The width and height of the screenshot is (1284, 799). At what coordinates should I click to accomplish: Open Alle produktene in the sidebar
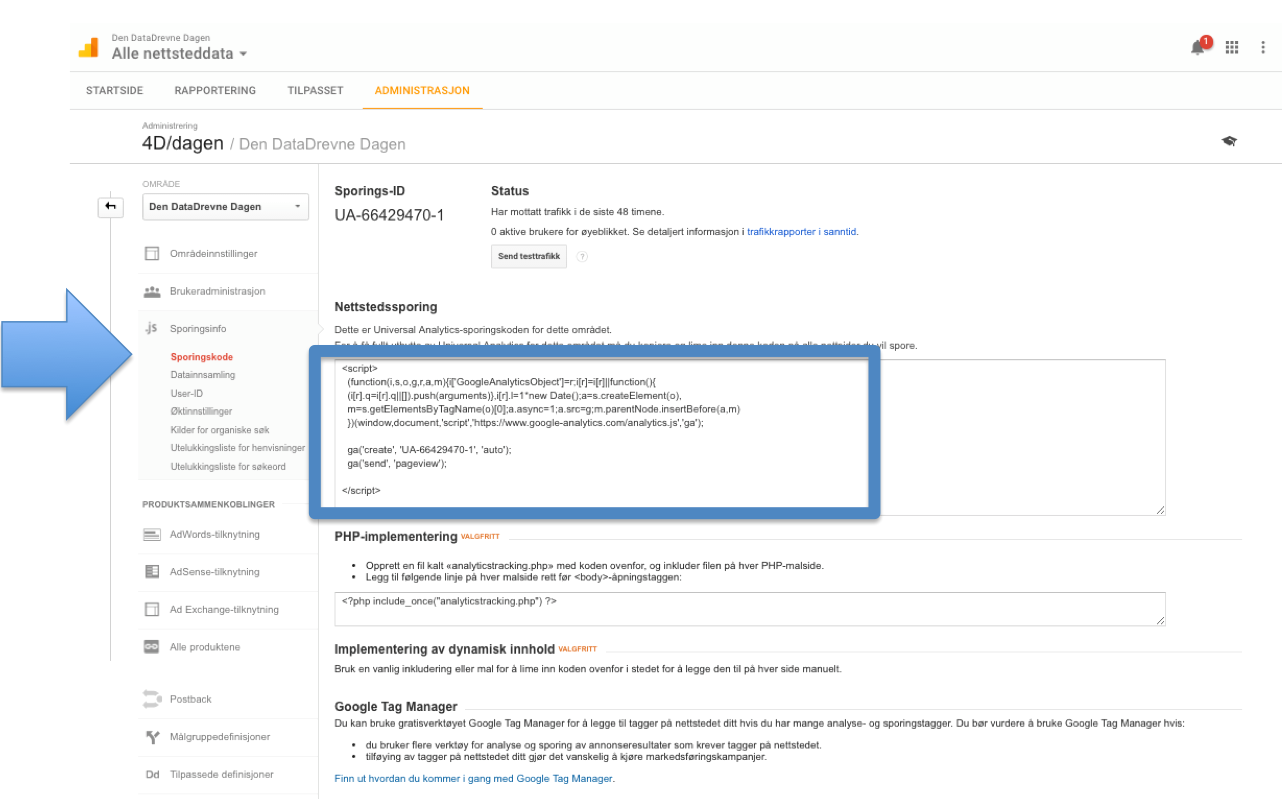(205, 647)
